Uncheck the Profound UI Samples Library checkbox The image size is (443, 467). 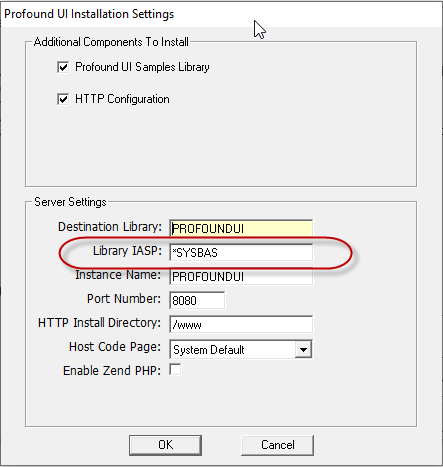pos(63,67)
